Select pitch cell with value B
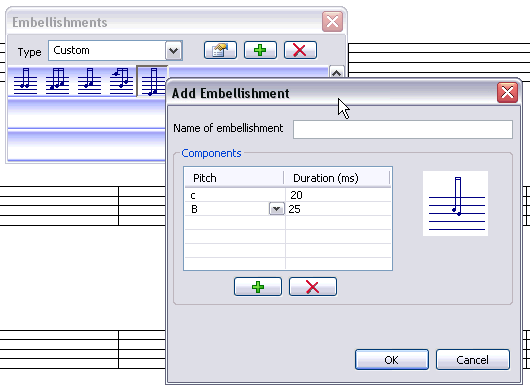This screenshot has height=392, width=530. (x=227, y=209)
